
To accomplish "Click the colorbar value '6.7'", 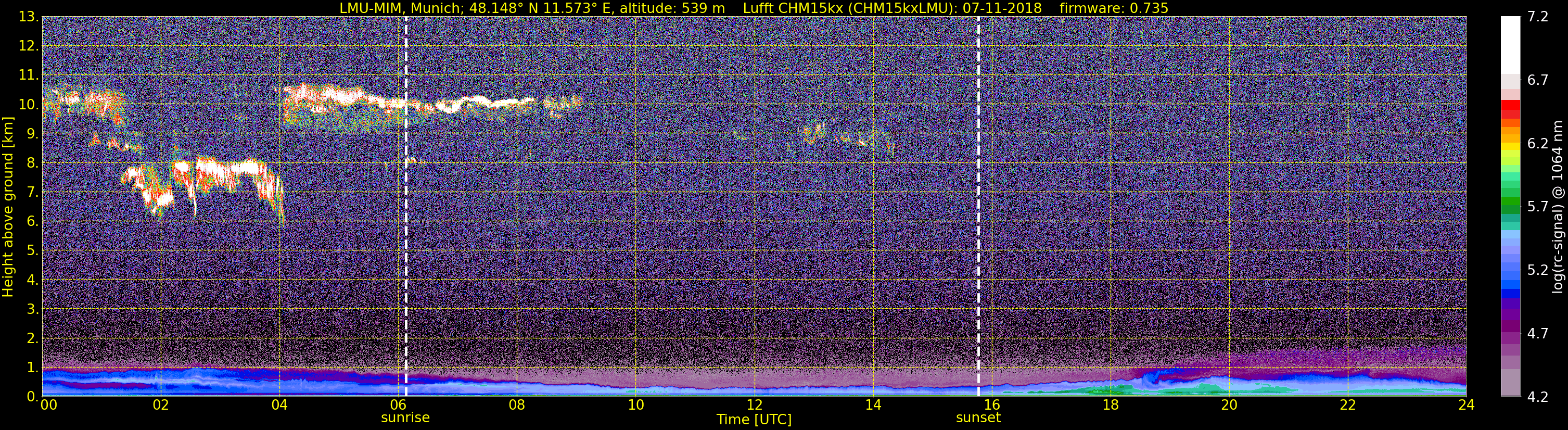I will click(1538, 80).
